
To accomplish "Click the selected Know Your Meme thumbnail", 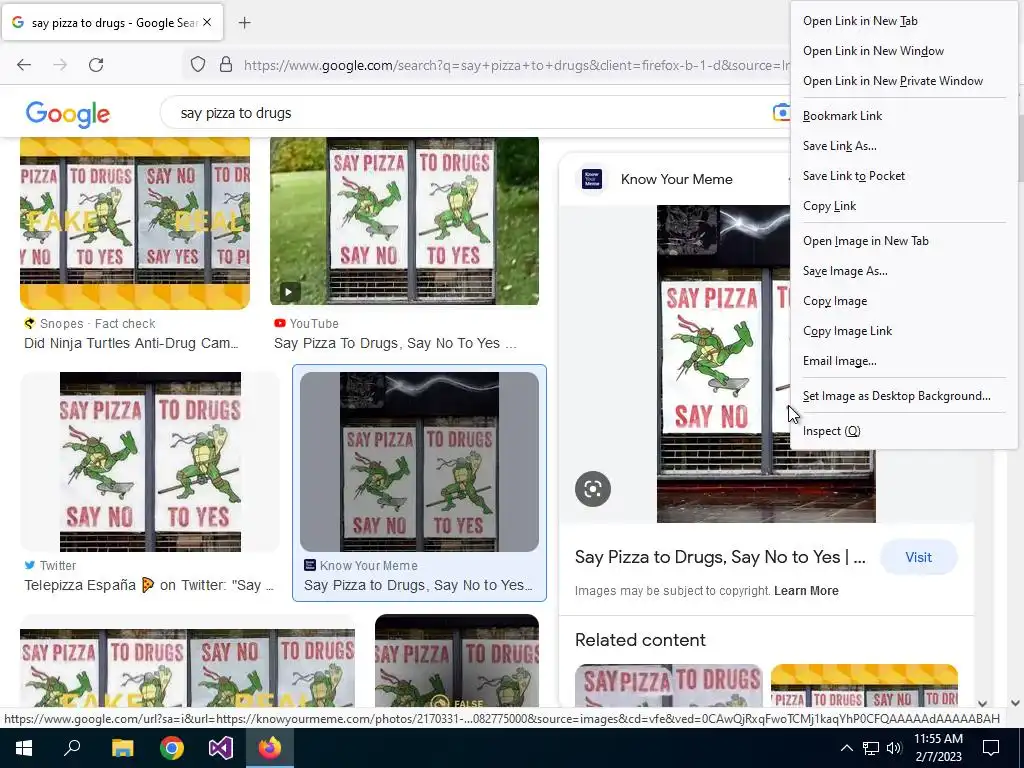I will click(419, 462).
